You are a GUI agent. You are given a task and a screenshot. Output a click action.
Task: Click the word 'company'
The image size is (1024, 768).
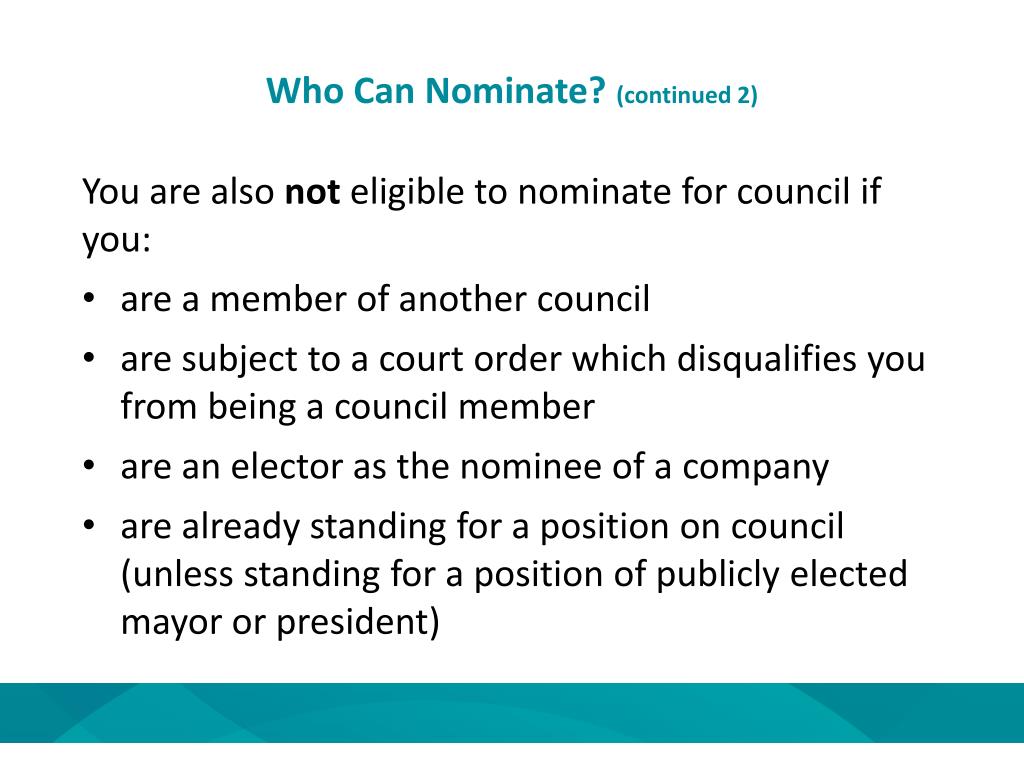756,469
